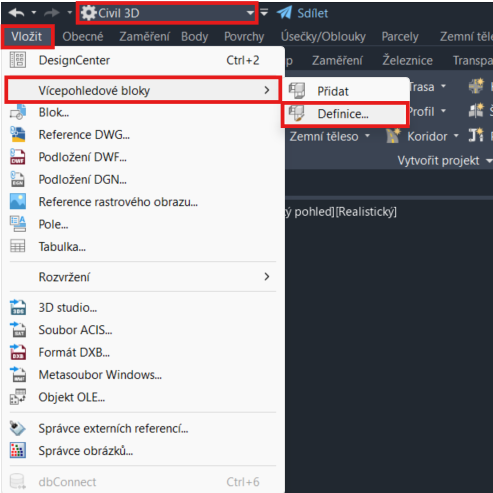493x493 pixels.
Task: Open the Quick Access toolbar customize arrow
Action: coord(264,13)
